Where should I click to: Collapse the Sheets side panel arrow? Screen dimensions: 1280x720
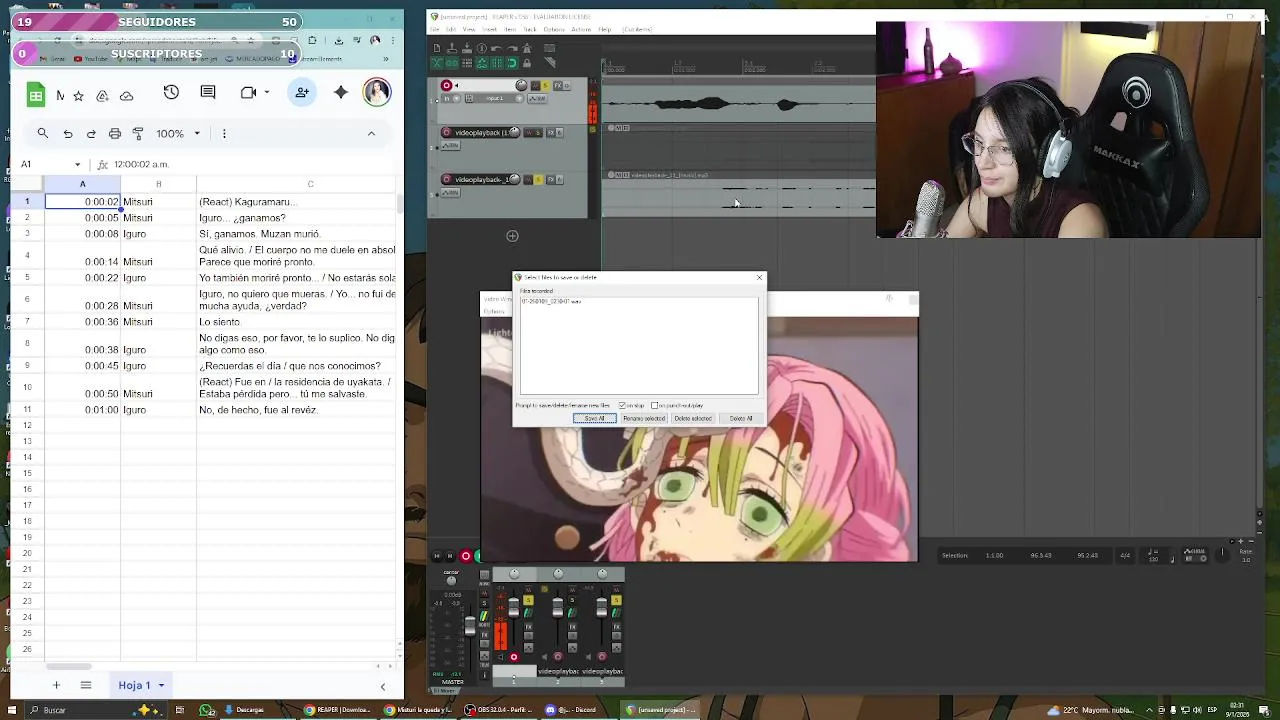[x=382, y=686]
